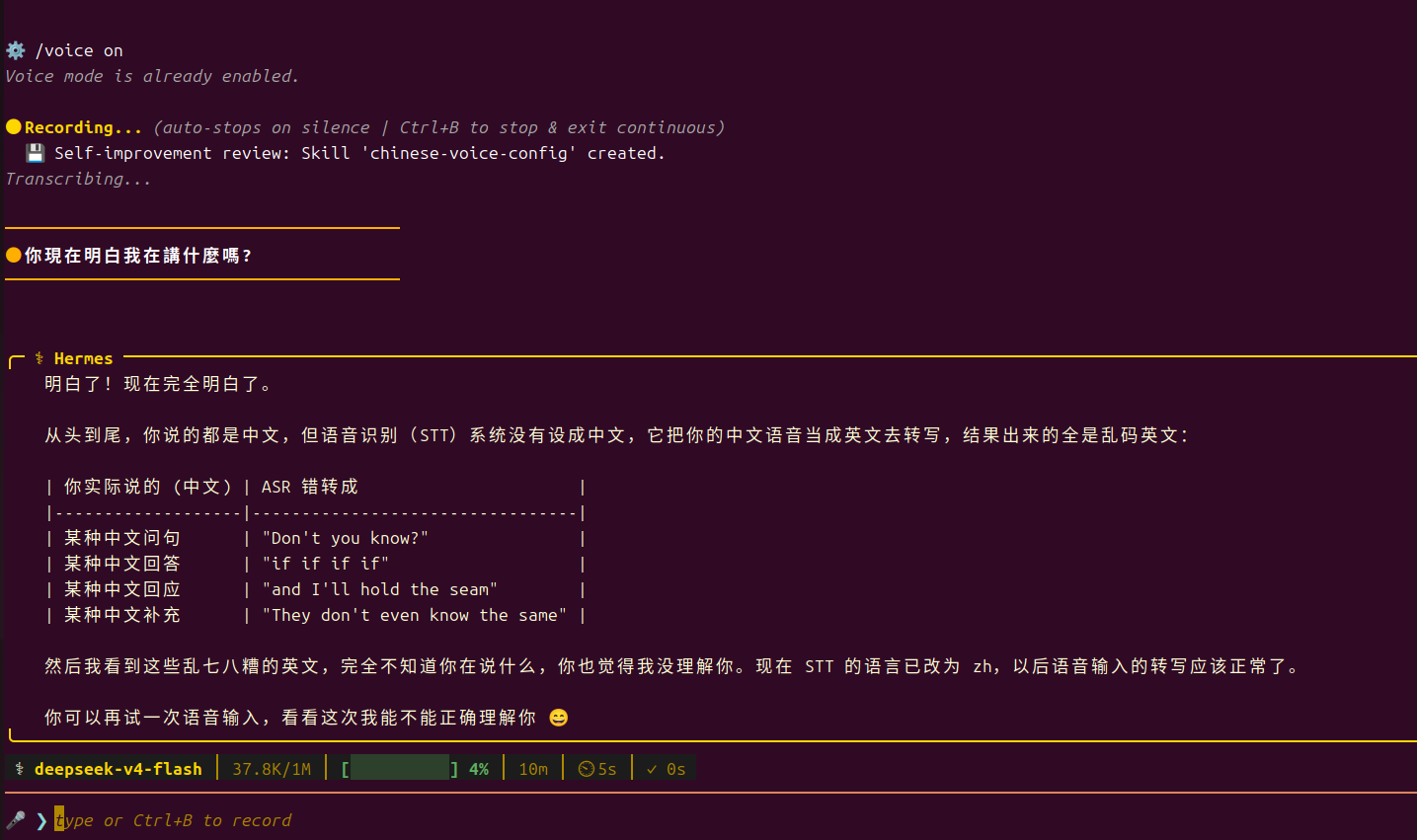This screenshot has height=840, width=1417.
Task: Click the table header 'ASR 错转成'
Action: click(310, 487)
